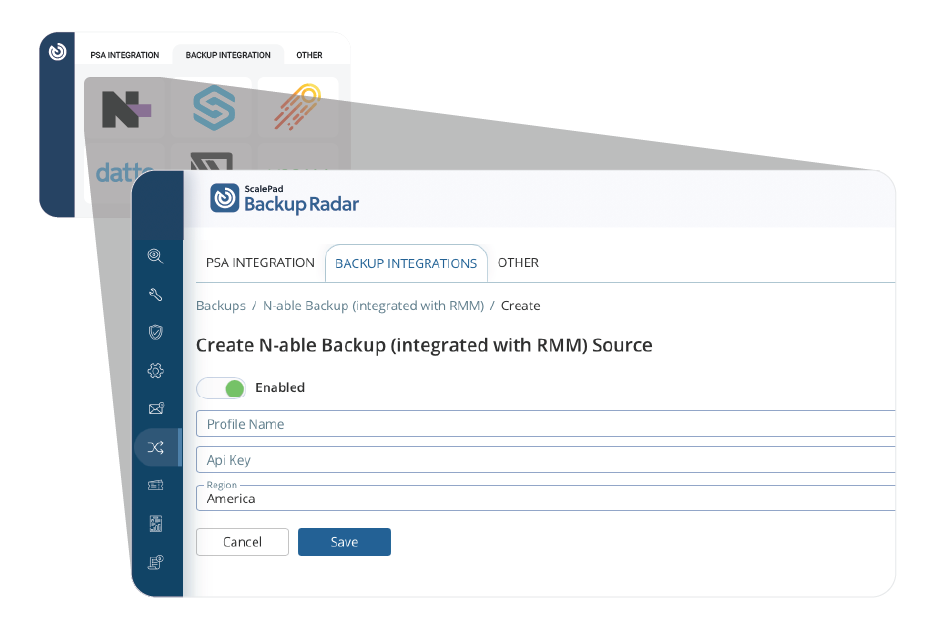Toggle the Enabled switch

point(221,388)
